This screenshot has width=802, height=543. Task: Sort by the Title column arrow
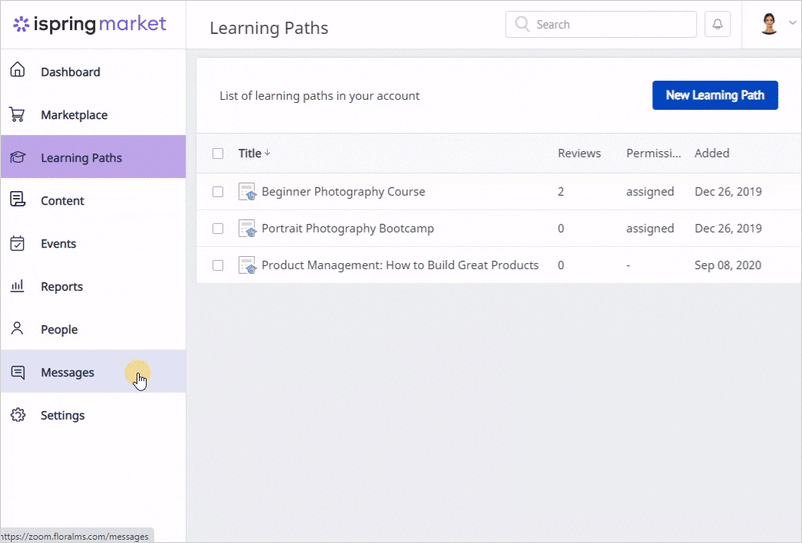point(268,153)
